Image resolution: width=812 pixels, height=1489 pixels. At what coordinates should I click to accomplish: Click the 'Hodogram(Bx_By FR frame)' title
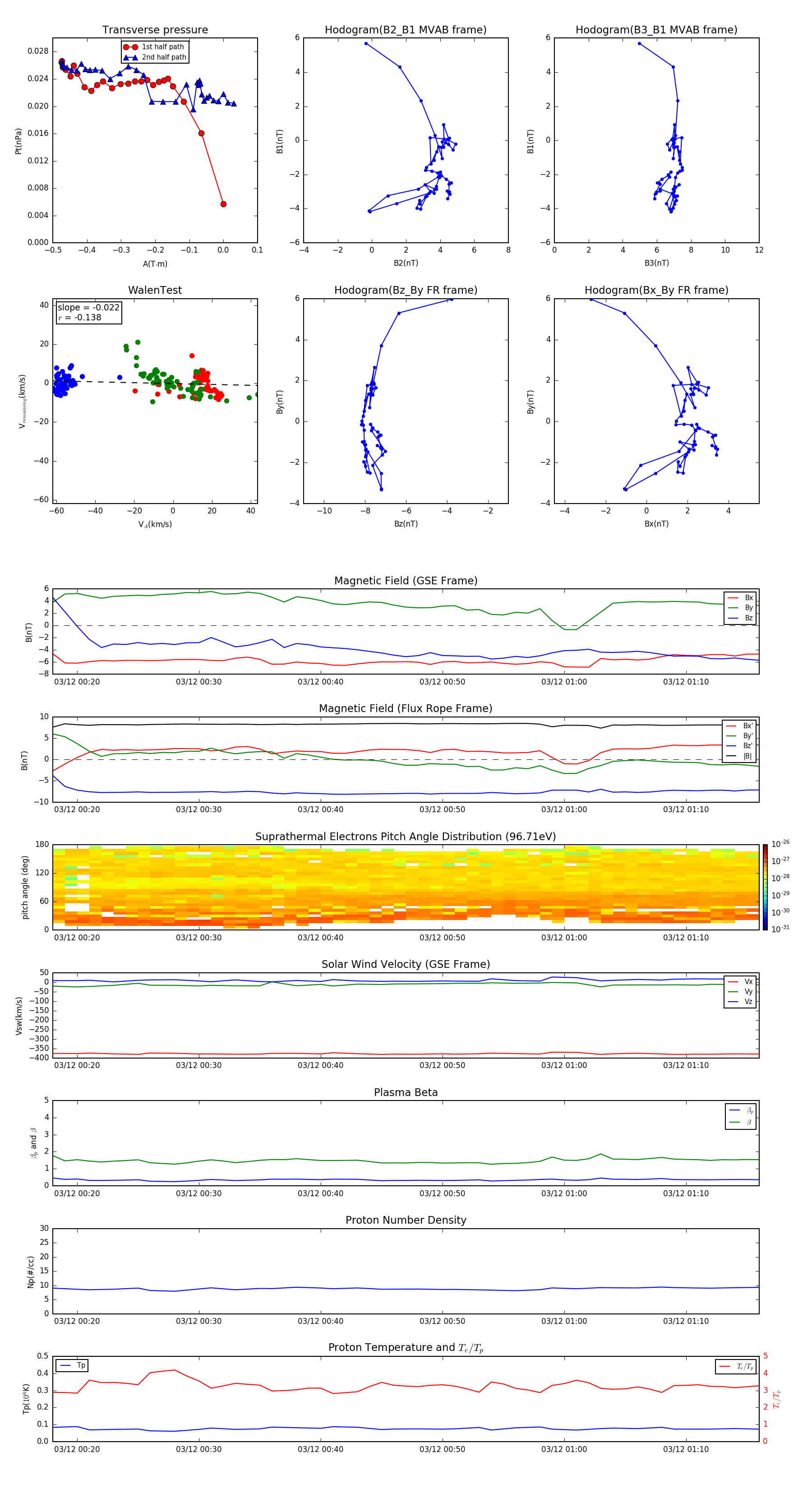click(656, 290)
